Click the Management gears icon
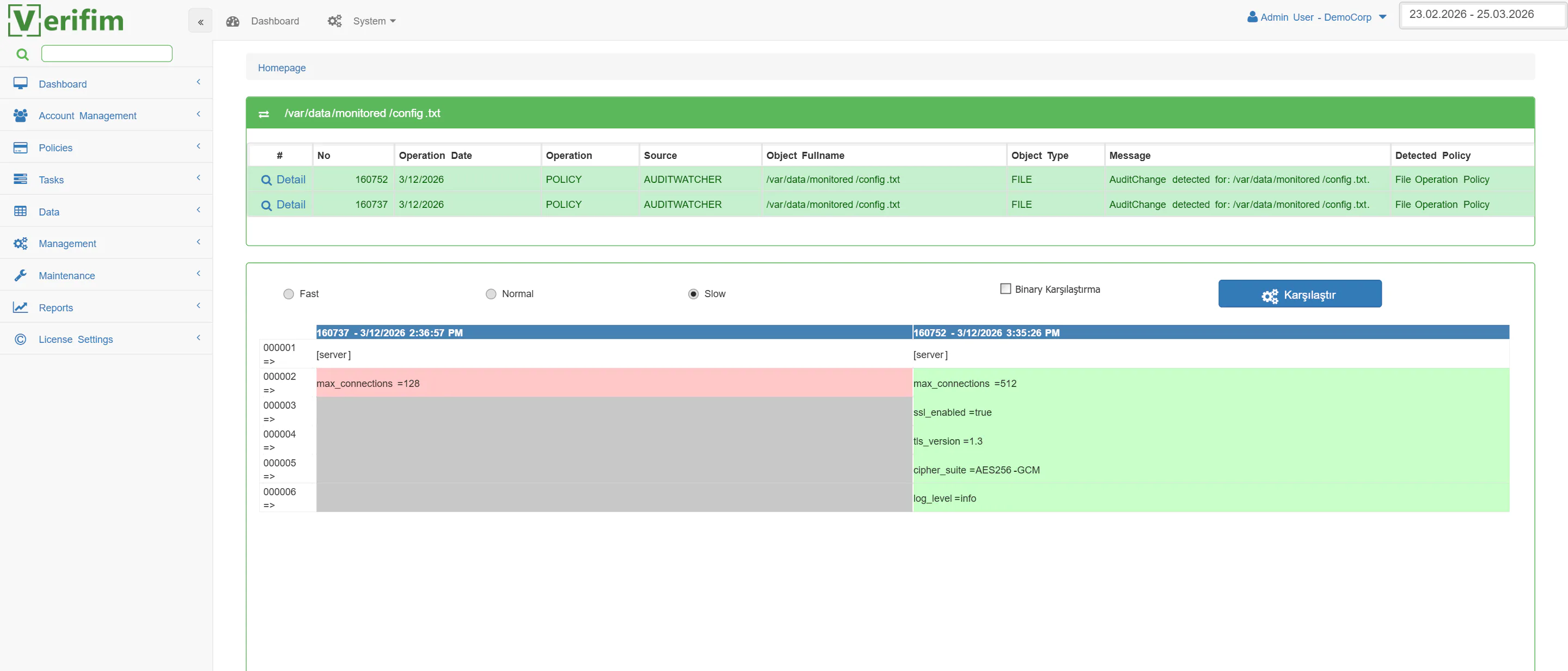This screenshot has height=671, width=1568. click(21, 243)
